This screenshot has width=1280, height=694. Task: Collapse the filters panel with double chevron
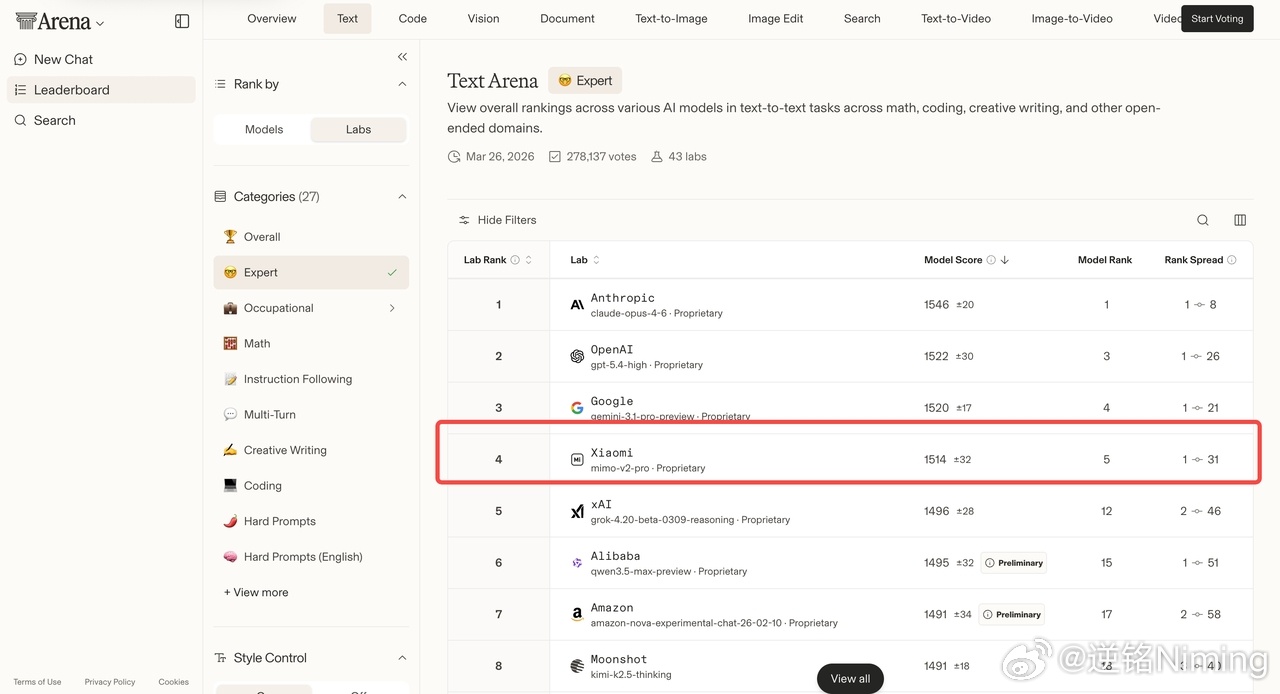(x=402, y=57)
